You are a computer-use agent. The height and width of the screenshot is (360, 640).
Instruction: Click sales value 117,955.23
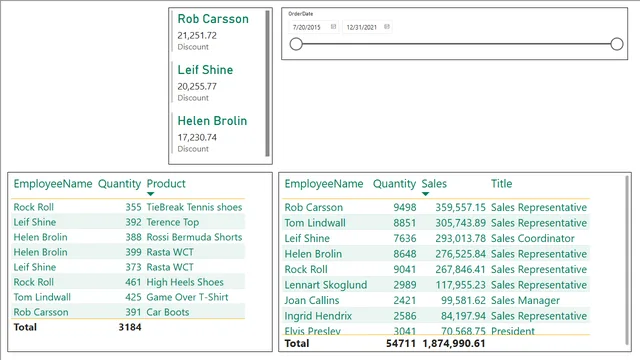coord(460,285)
